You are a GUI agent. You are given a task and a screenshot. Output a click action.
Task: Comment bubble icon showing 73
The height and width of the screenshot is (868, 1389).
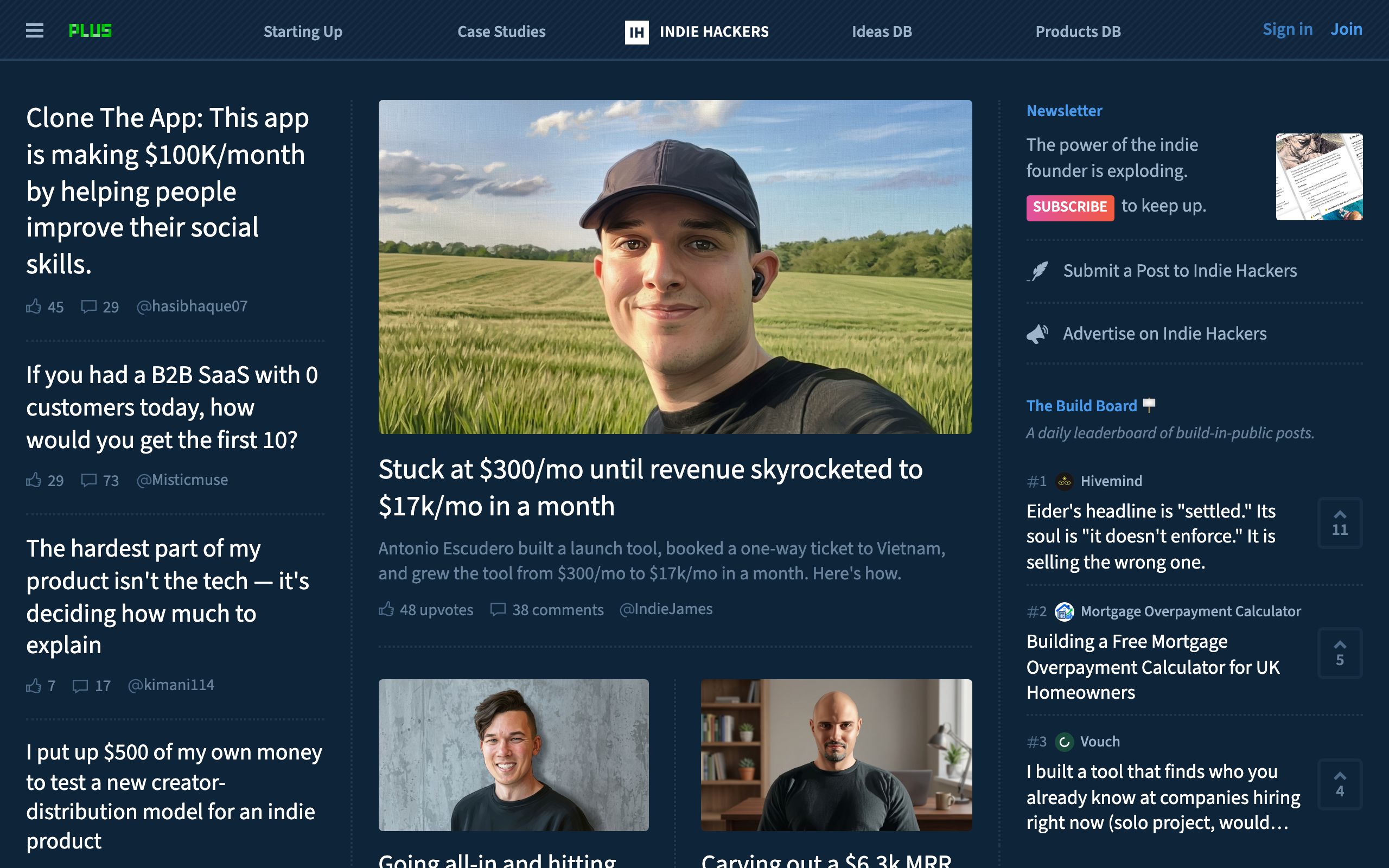pos(88,481)
